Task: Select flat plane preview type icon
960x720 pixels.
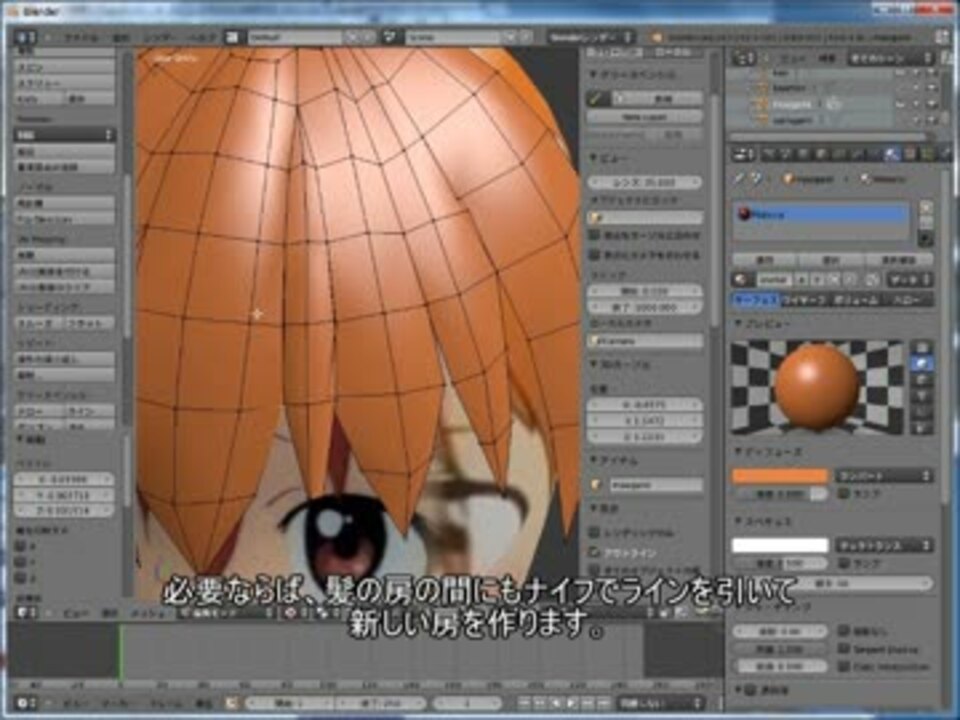Action: [x=922, y=348]
